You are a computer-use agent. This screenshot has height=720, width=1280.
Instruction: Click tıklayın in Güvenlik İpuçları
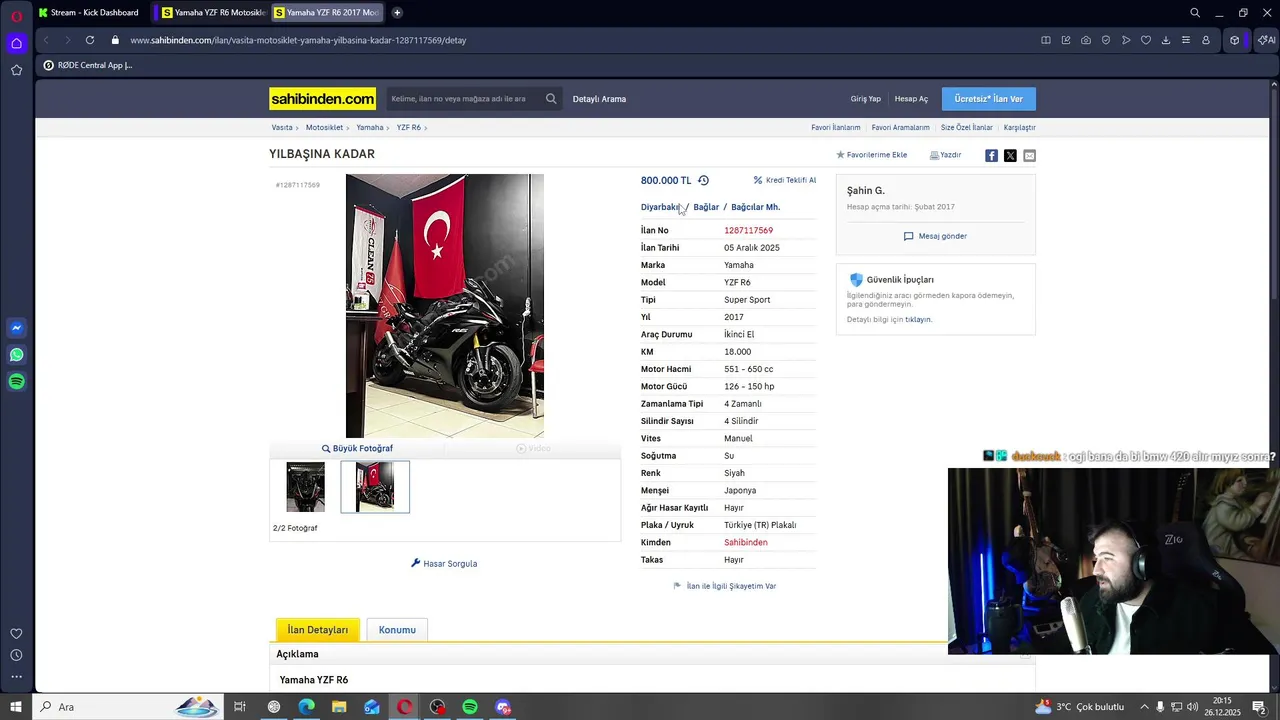point(917,320)
